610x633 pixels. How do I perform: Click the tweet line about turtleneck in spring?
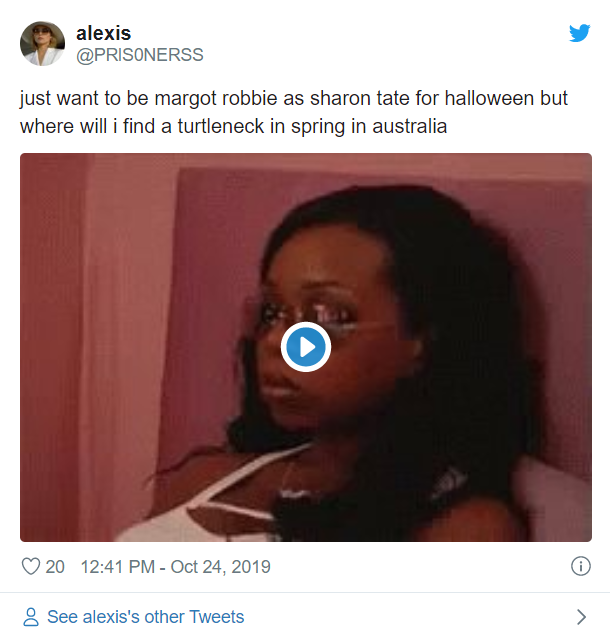233,126
